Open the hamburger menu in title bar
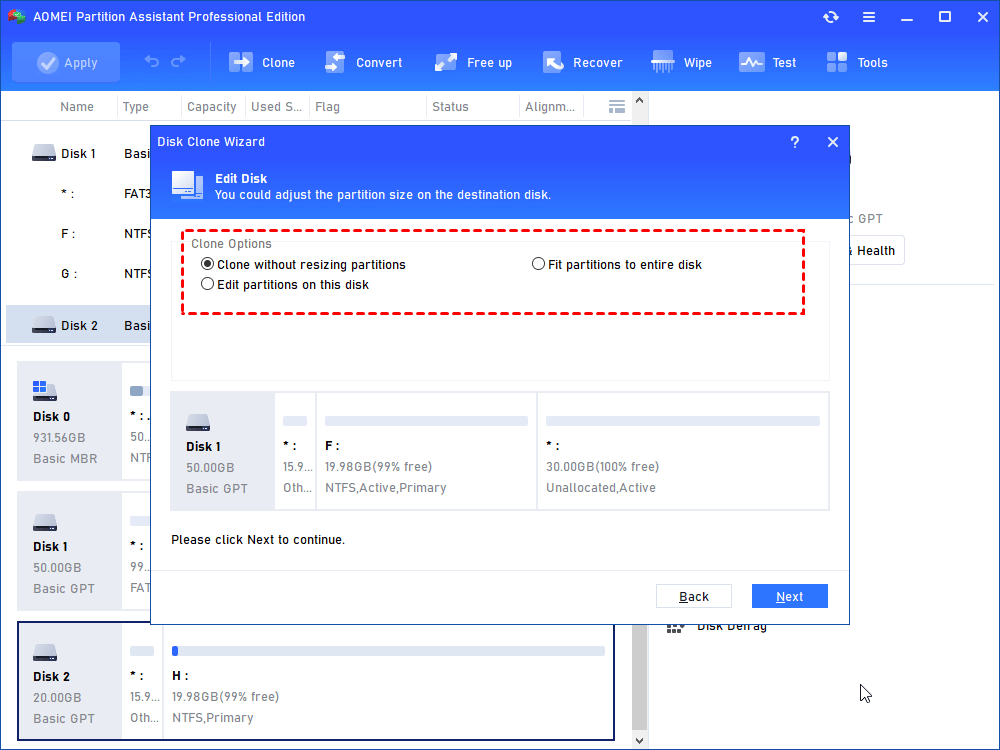 point(869,17)
